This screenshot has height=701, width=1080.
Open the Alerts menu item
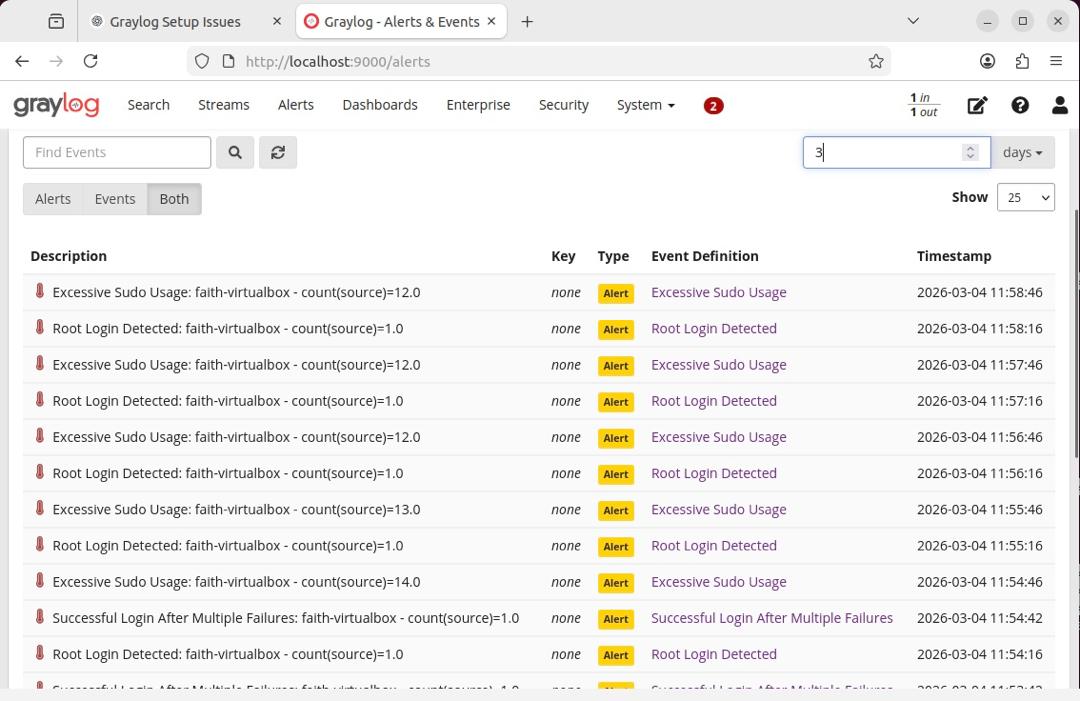pos(295,105)
